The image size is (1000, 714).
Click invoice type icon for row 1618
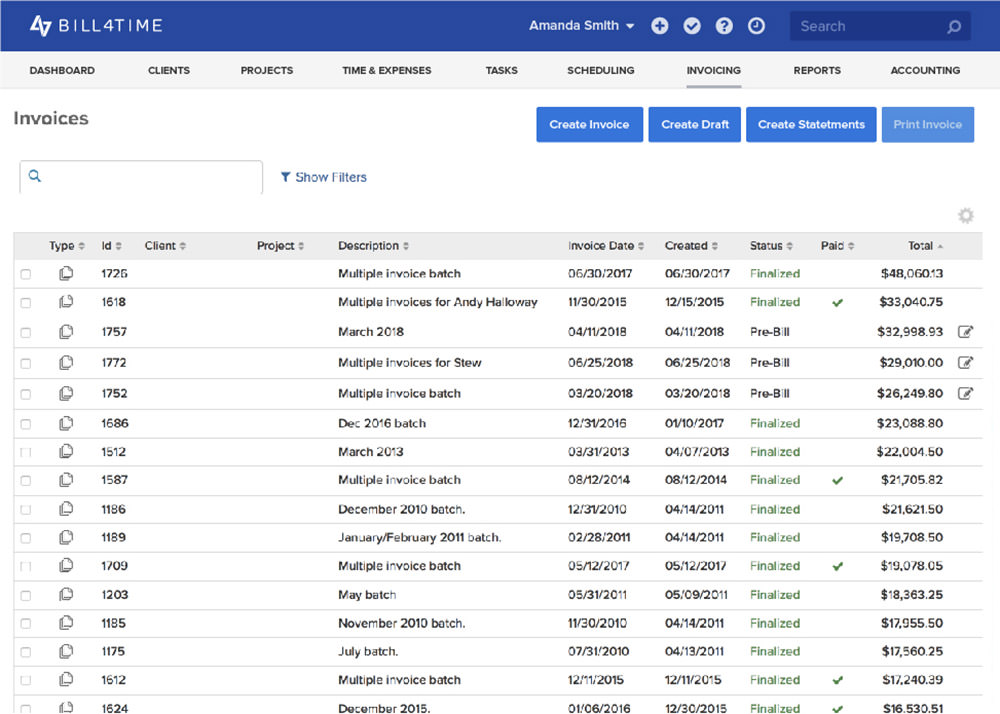coord(66,302)
